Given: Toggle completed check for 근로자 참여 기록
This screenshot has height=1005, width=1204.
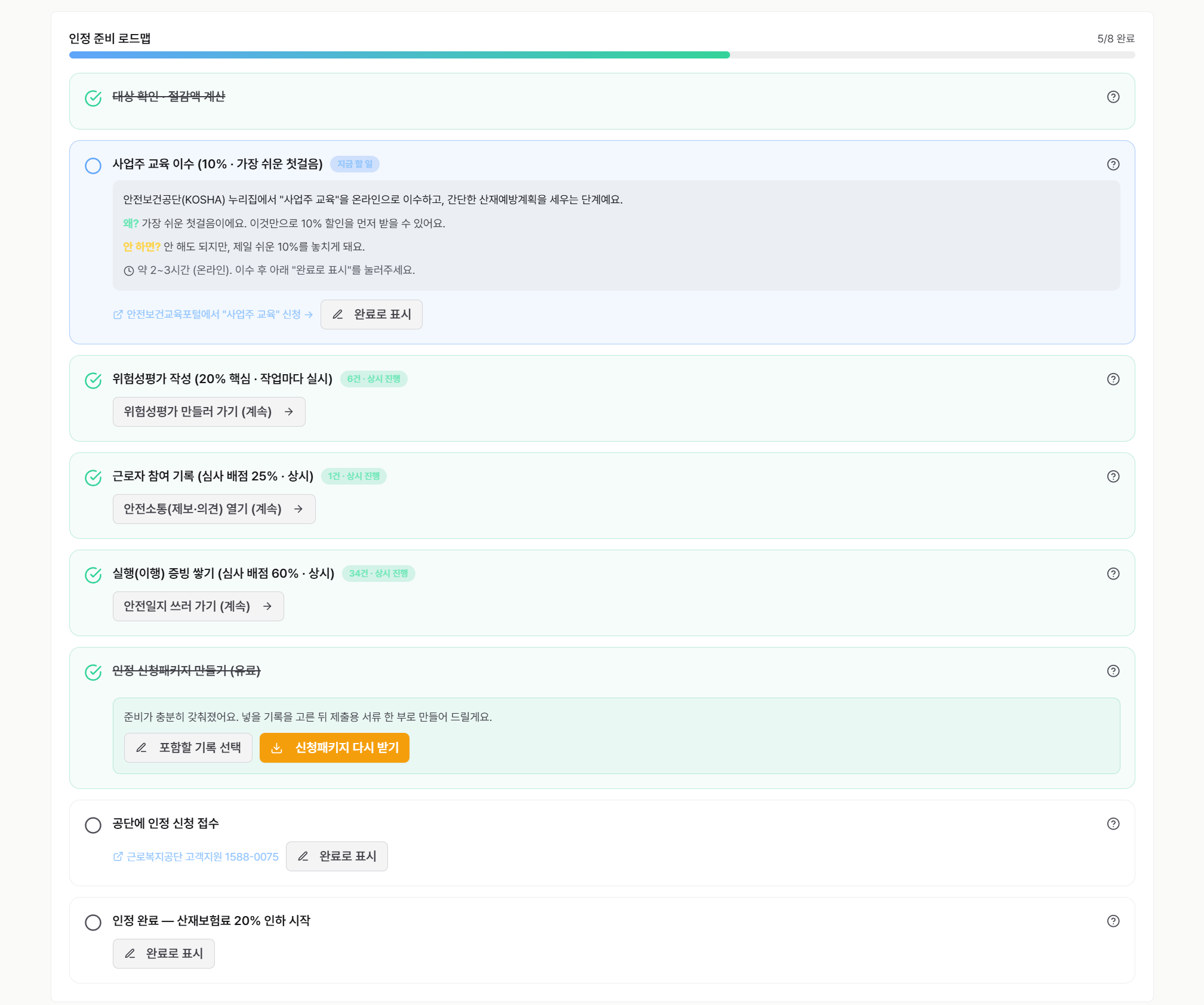Looking at the screenshot, I should click(93, 477).
